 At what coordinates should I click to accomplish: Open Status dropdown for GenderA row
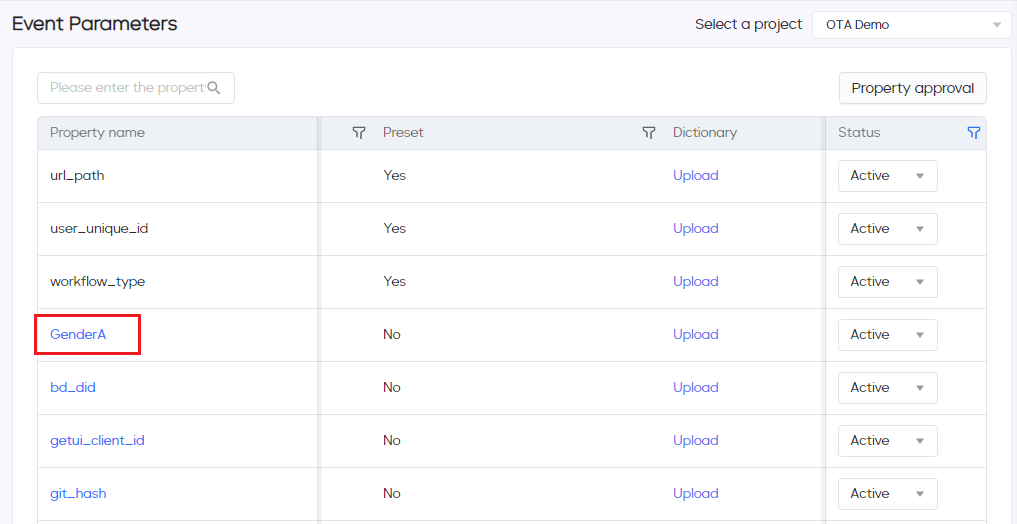(887, 335)
